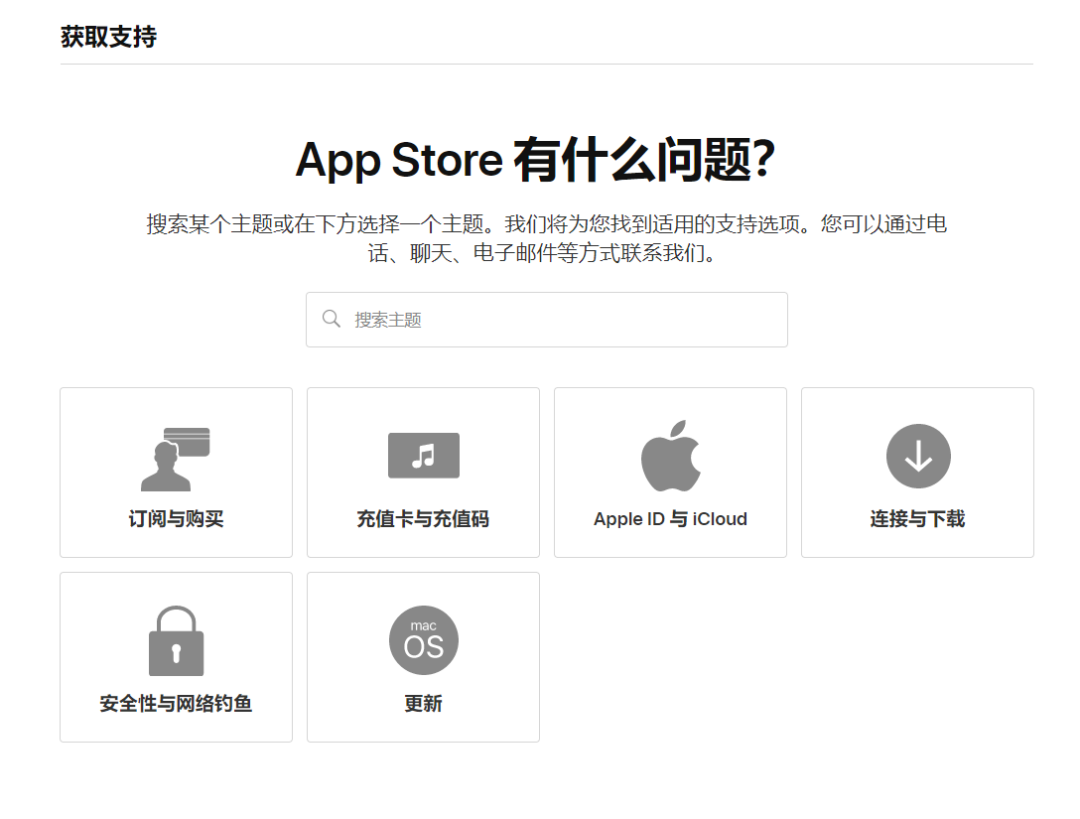Select the download arrow circle icon
1080x819 pixels.
tap(918, 456)
